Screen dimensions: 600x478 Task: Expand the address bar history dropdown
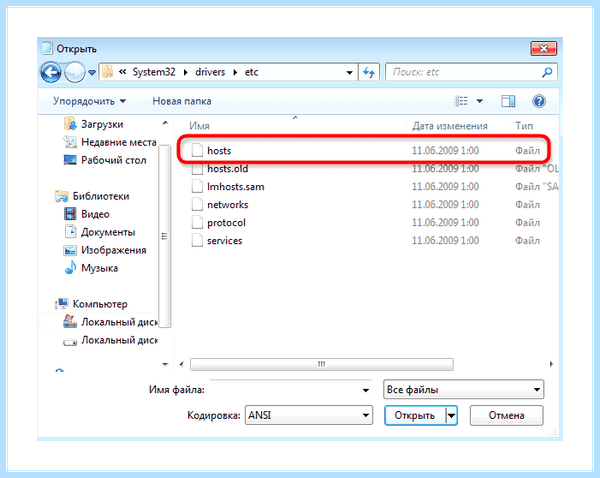coord(349,72)
